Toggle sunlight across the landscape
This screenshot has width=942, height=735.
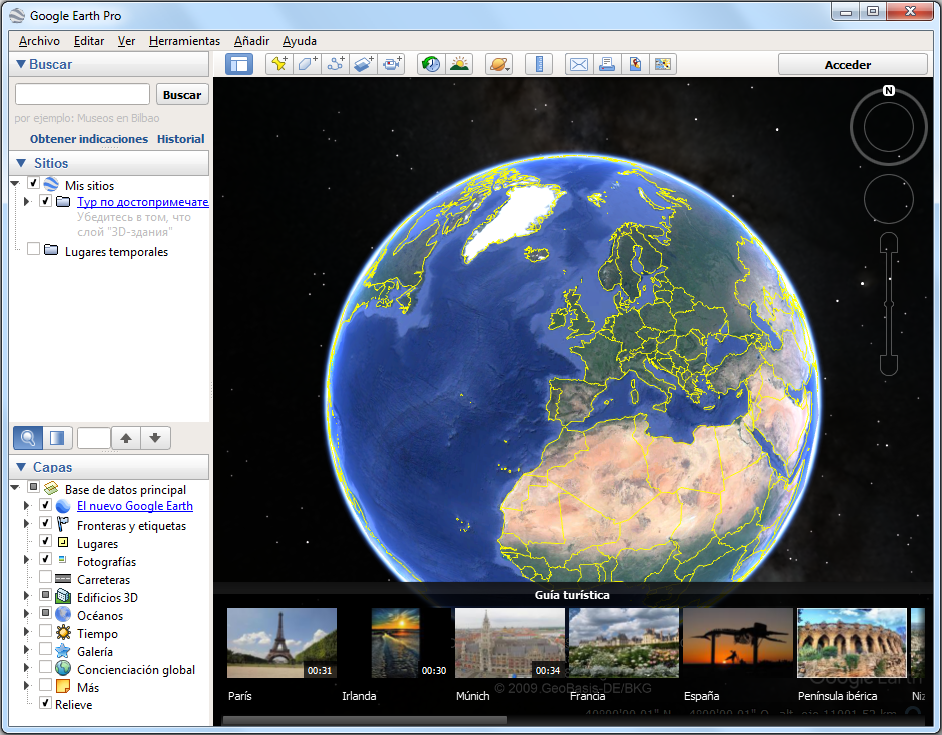tap(458, 63)
